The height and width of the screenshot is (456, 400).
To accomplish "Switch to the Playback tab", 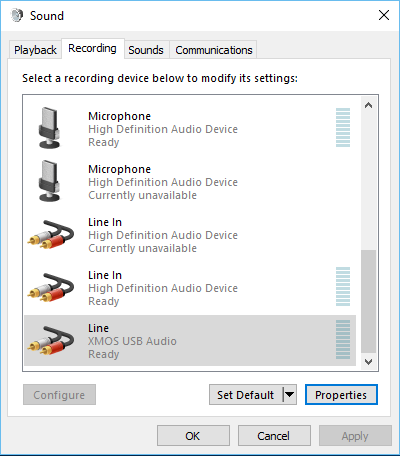I will (x=35, y=50).
